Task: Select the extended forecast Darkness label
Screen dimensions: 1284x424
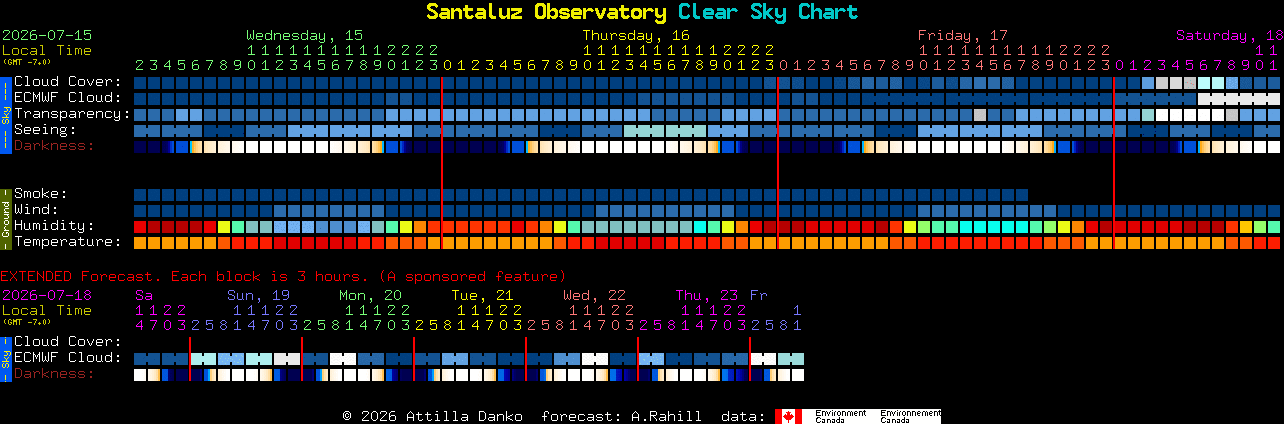Action: [x=54, y=373]
